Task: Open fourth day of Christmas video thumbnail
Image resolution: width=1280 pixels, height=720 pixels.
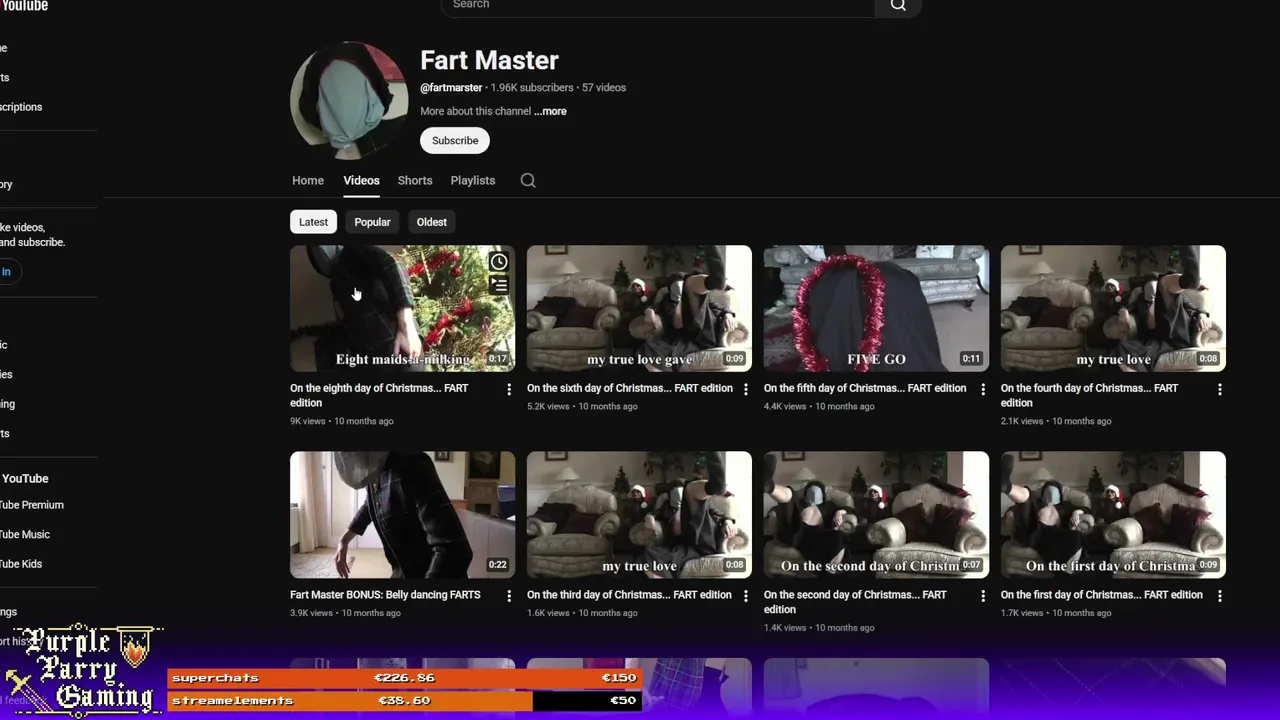Action: click(x=1113, y=308)
